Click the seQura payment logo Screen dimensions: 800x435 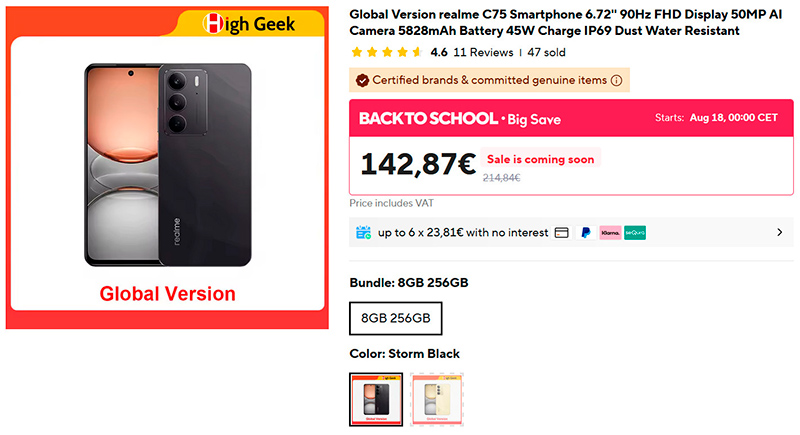635,233
